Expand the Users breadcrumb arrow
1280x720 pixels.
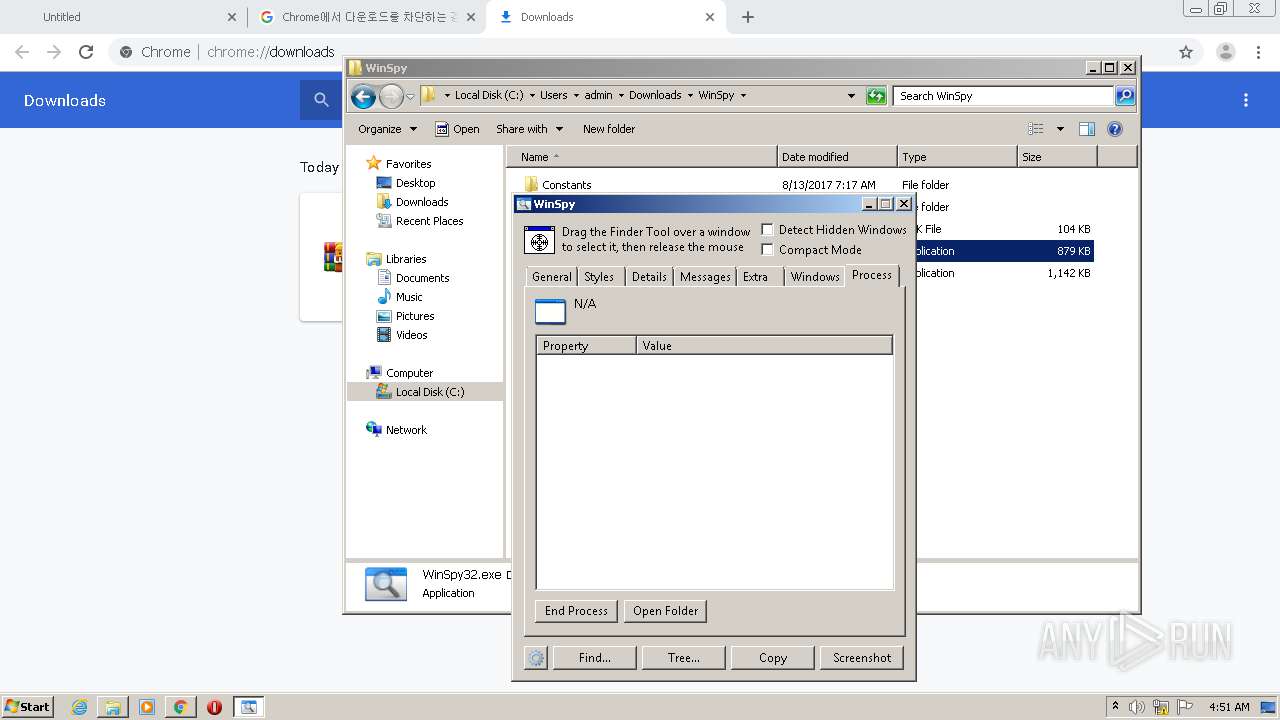576,96
